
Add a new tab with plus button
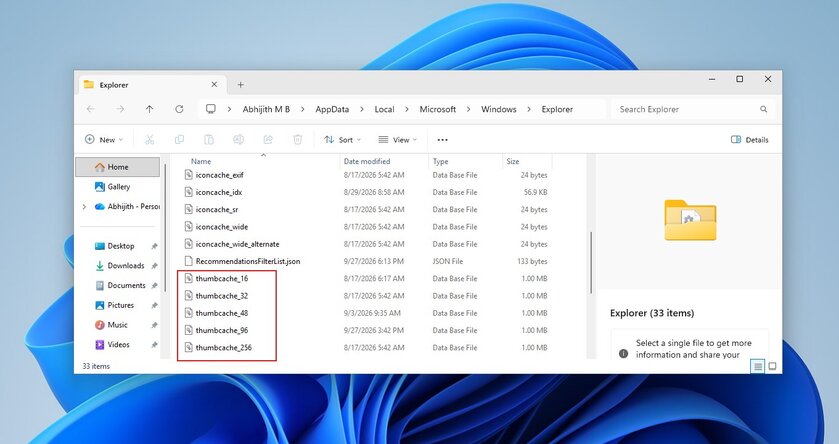coord(241,85)
